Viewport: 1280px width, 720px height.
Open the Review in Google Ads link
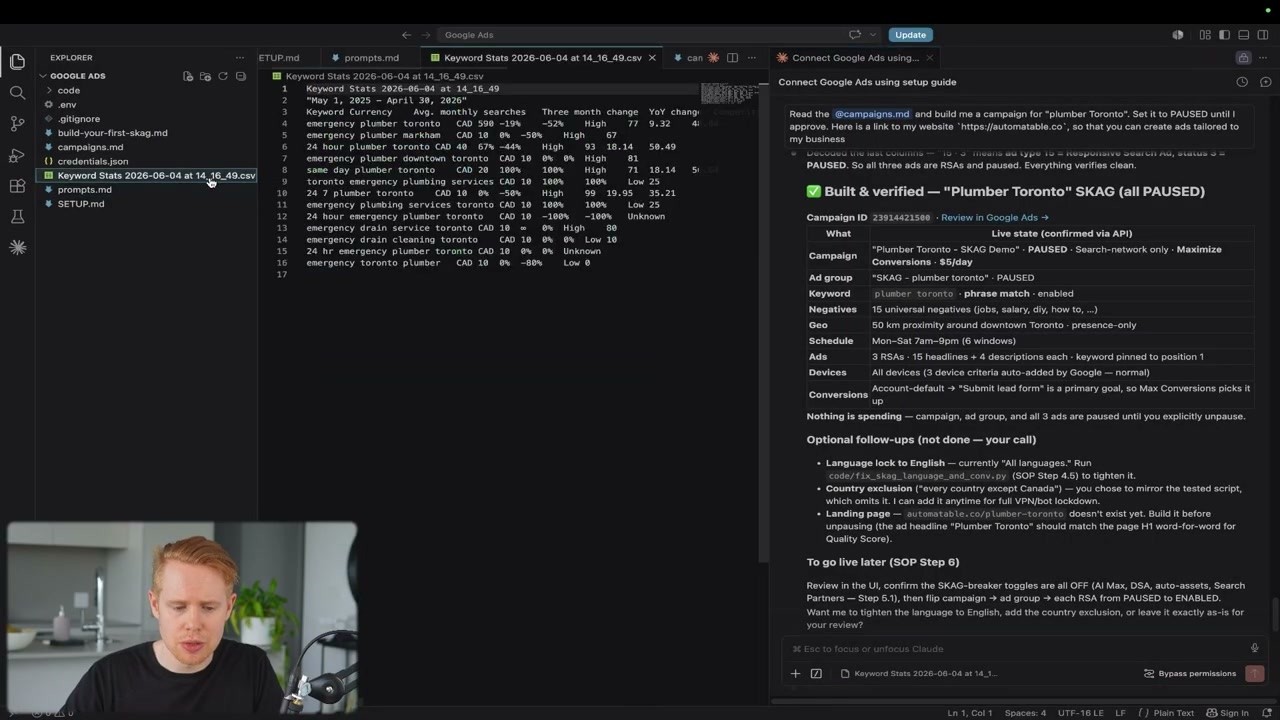click(994, 217)
